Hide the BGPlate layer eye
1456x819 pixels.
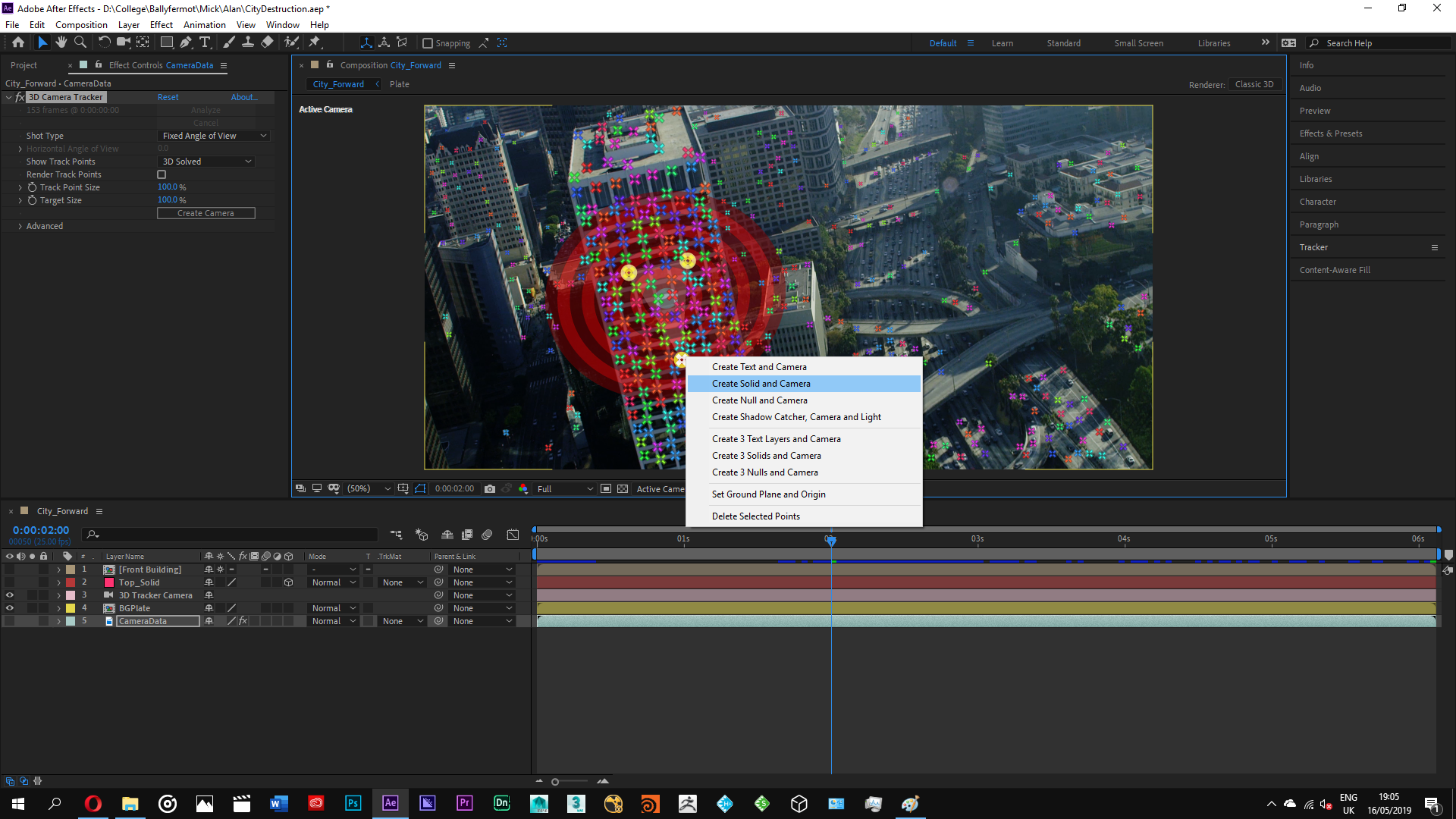(x=10, y=608)
